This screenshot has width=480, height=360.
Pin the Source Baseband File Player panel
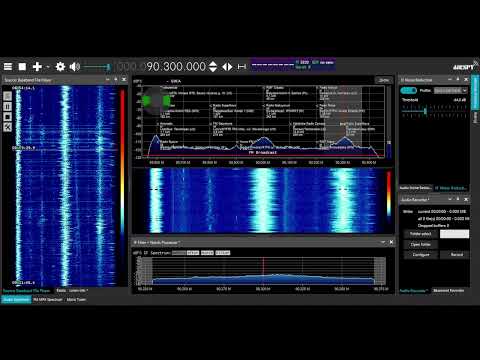click(x=116, y=80)
